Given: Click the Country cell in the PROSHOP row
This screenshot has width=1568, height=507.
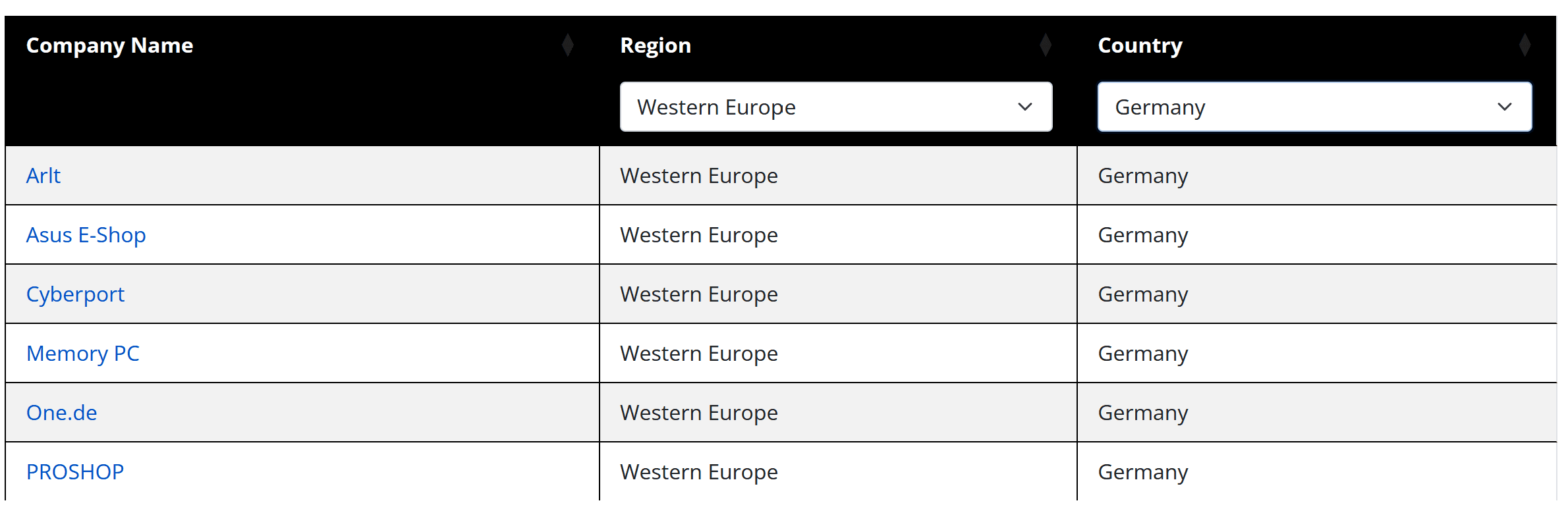Looking at the screenshot, I should pos(1143,472).
